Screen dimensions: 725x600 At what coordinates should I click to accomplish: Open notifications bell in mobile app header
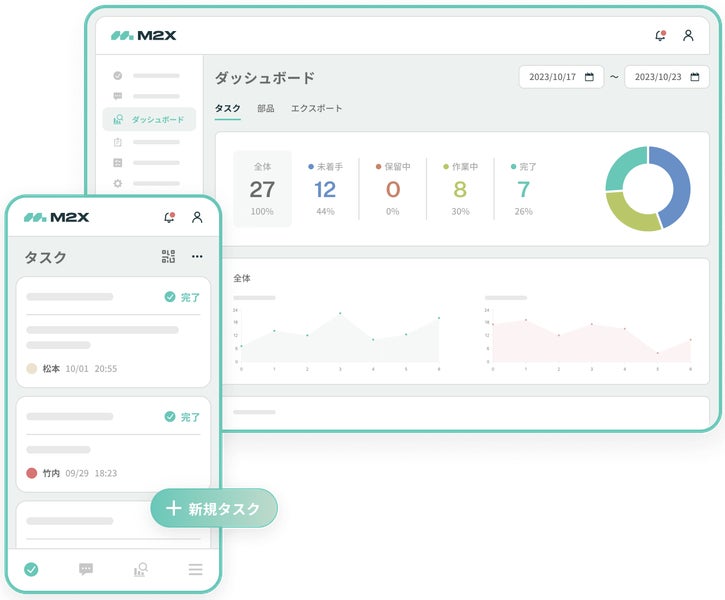(x=170, y=217)
